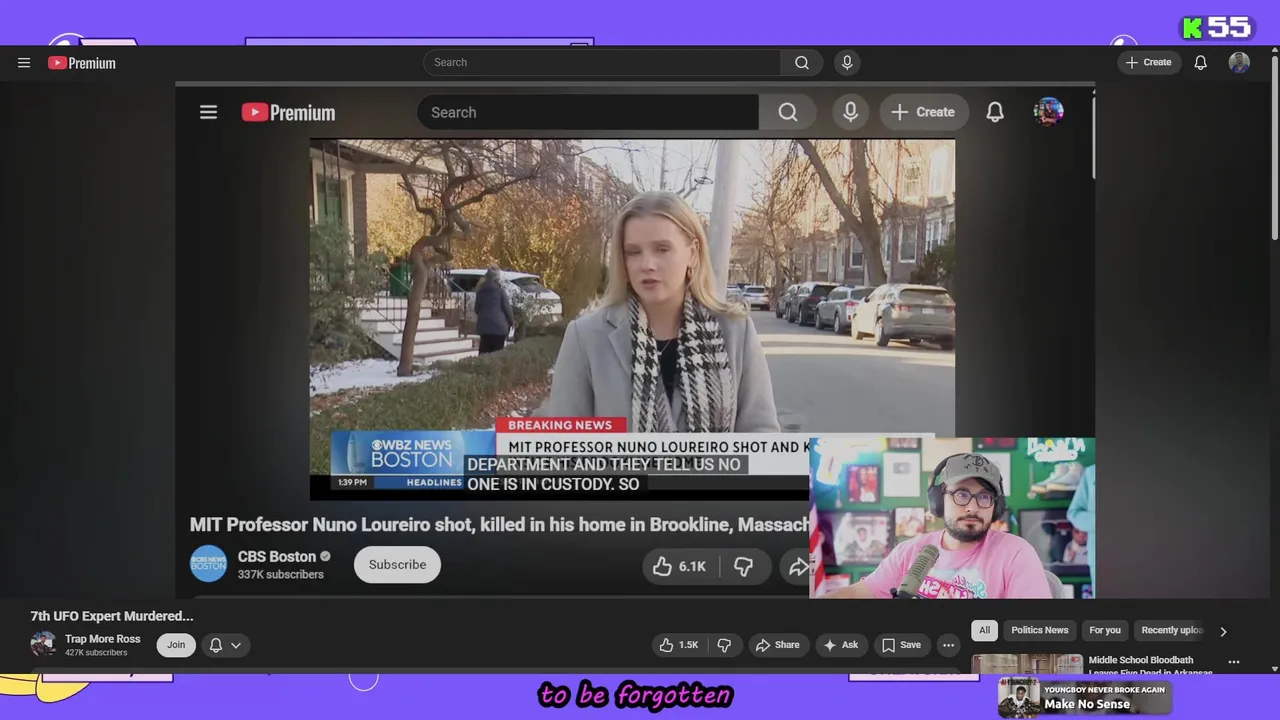
Task: Click the outer top Search input field
Action: [x=602, y=62]
